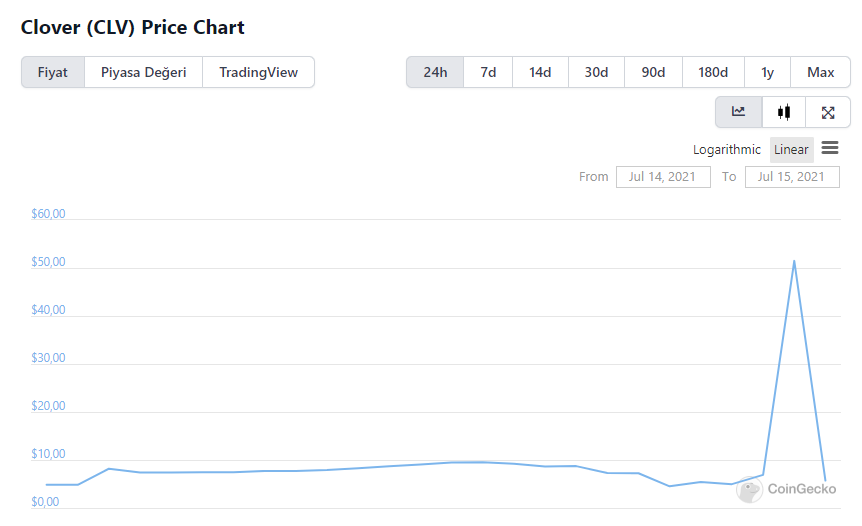
Task: Open fullscreen chart with expand icon
Action: point(828,112)
